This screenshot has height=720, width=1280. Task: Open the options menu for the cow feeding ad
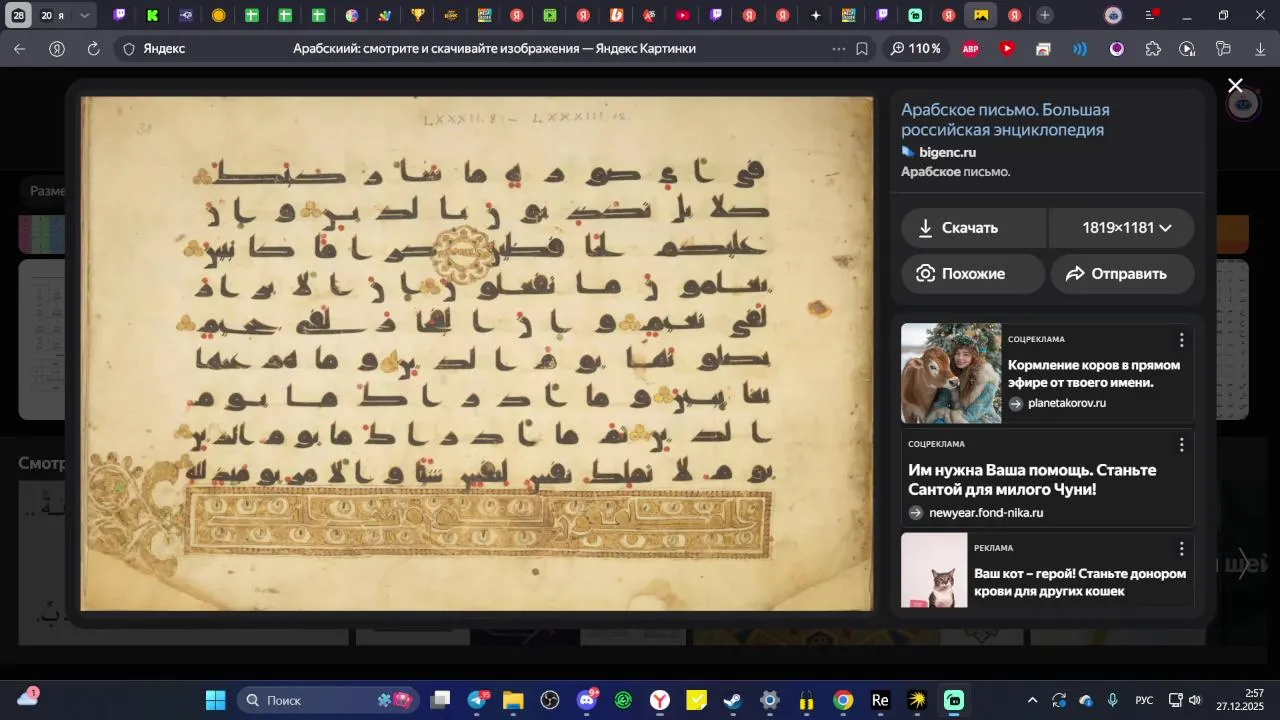1181,340
